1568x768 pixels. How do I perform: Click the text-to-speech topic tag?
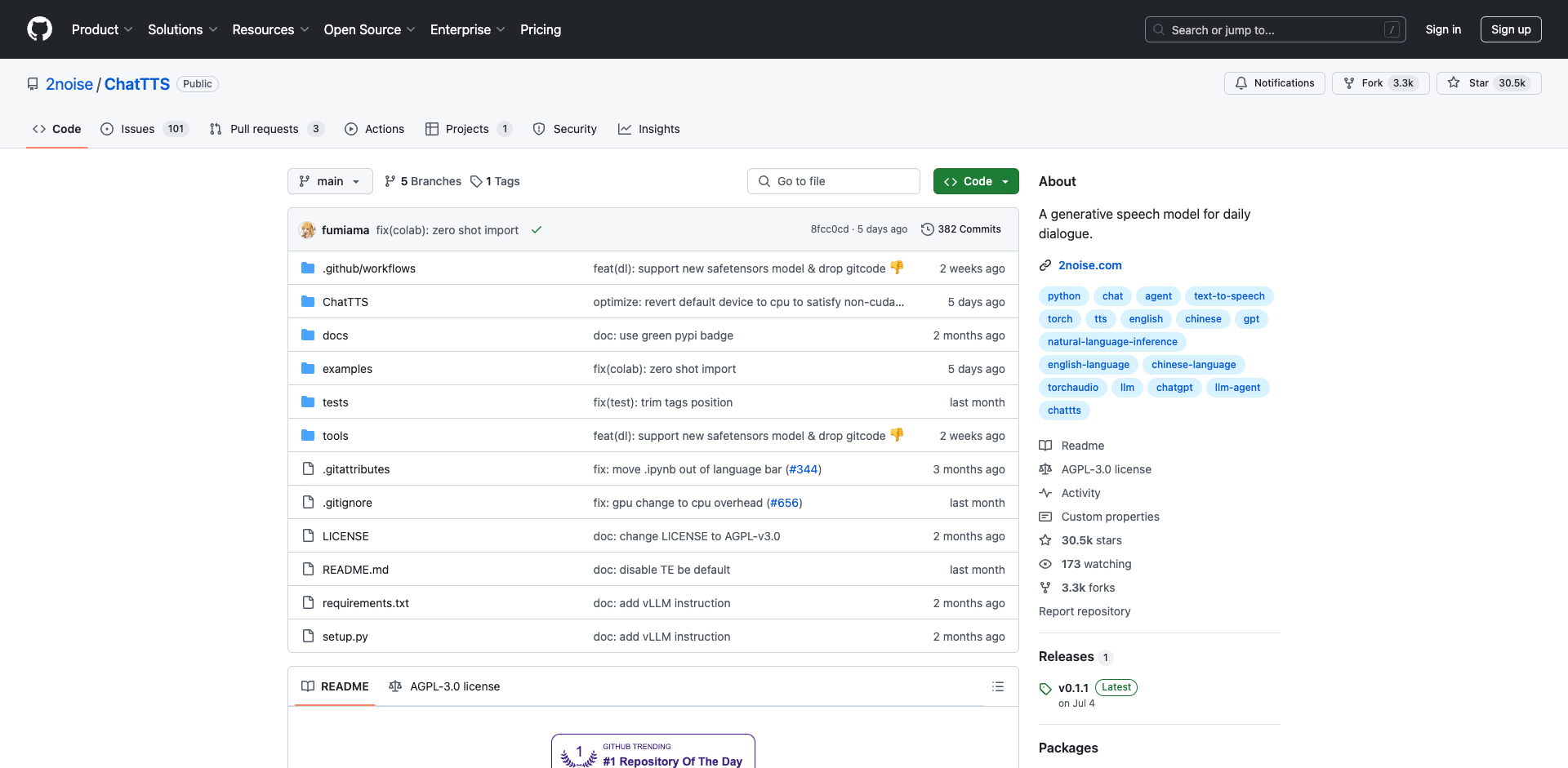click(1229, 296)
